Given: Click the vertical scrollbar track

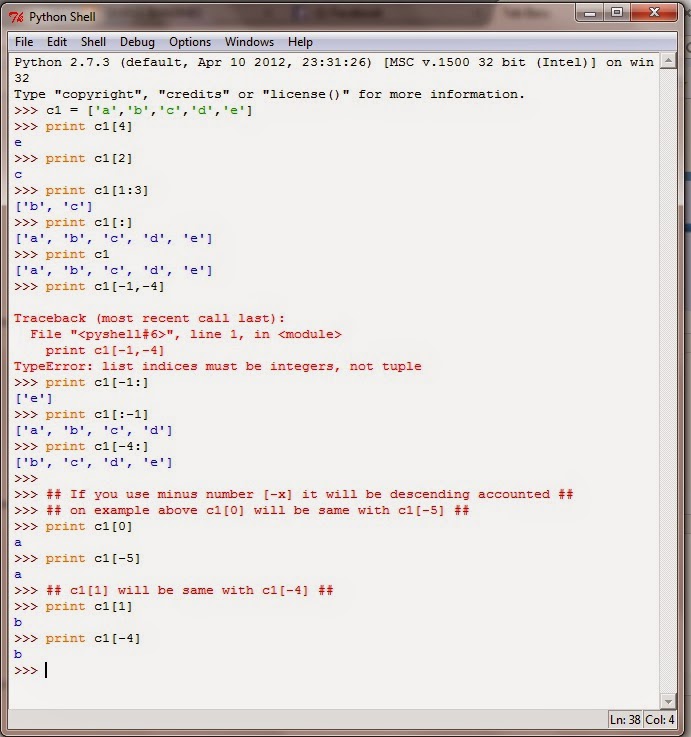Looking at the screenshot, I should coord(668,381).
